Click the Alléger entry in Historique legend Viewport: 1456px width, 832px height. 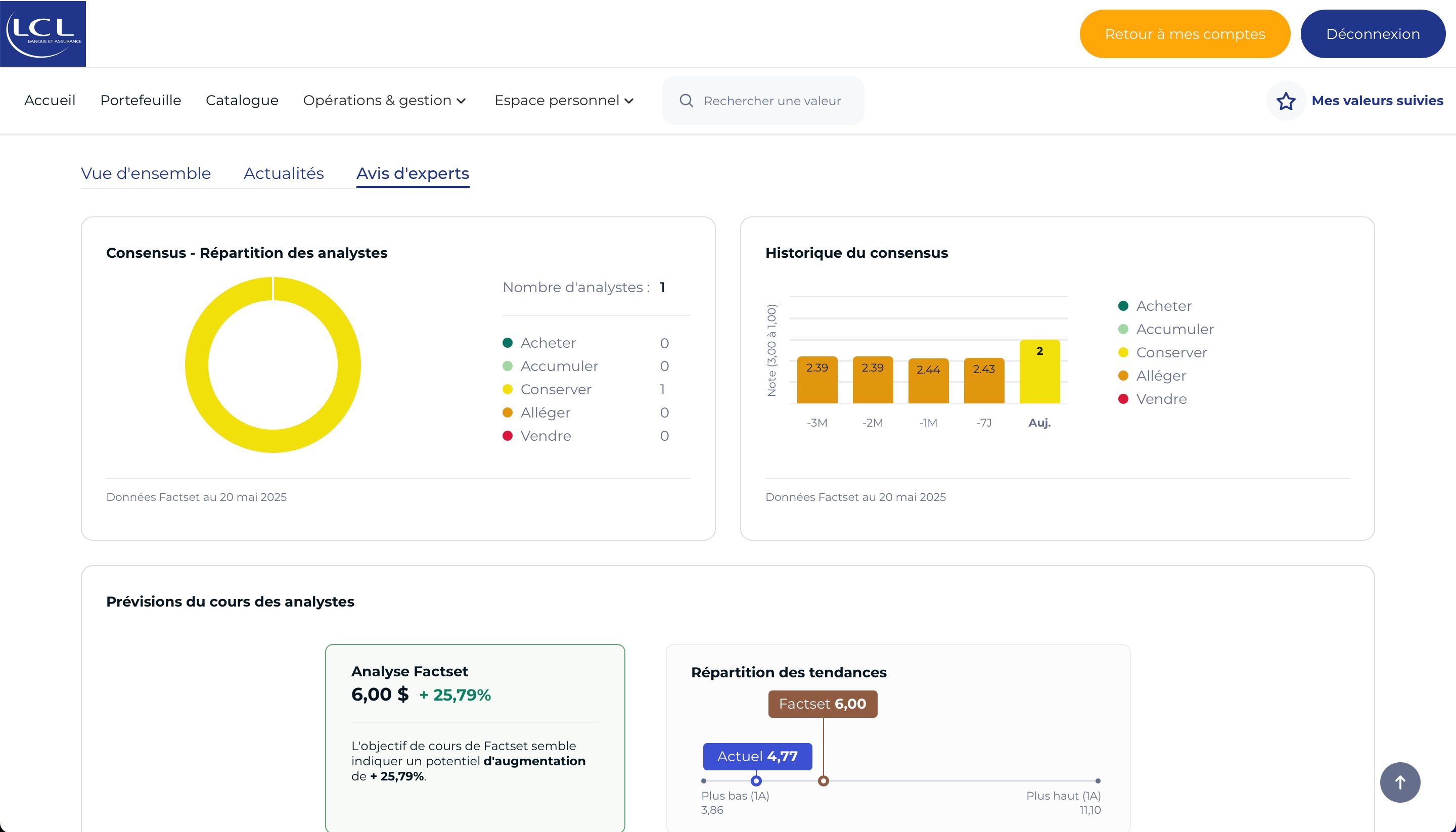tap(1152, 376)
